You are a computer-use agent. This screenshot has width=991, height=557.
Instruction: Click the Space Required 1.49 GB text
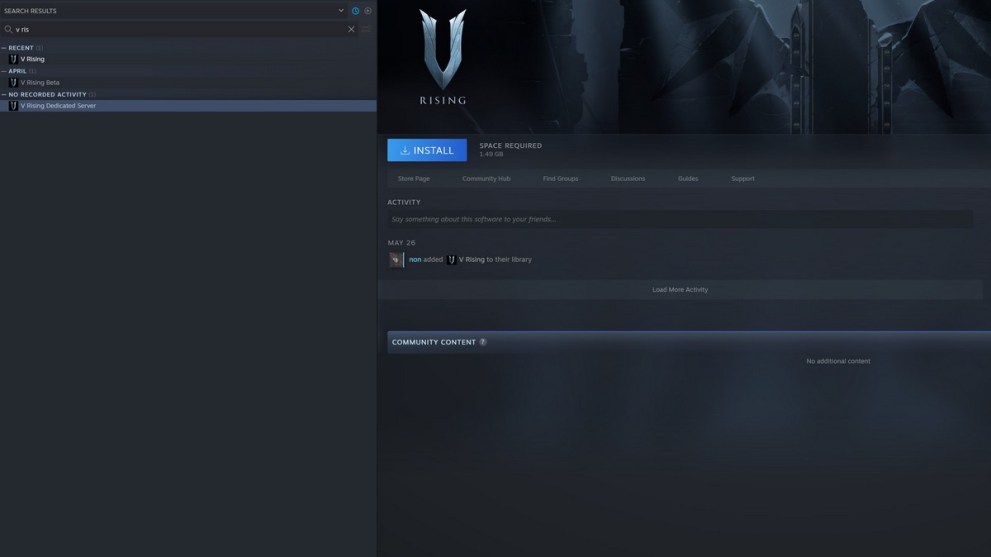click(x=511, y=150)
